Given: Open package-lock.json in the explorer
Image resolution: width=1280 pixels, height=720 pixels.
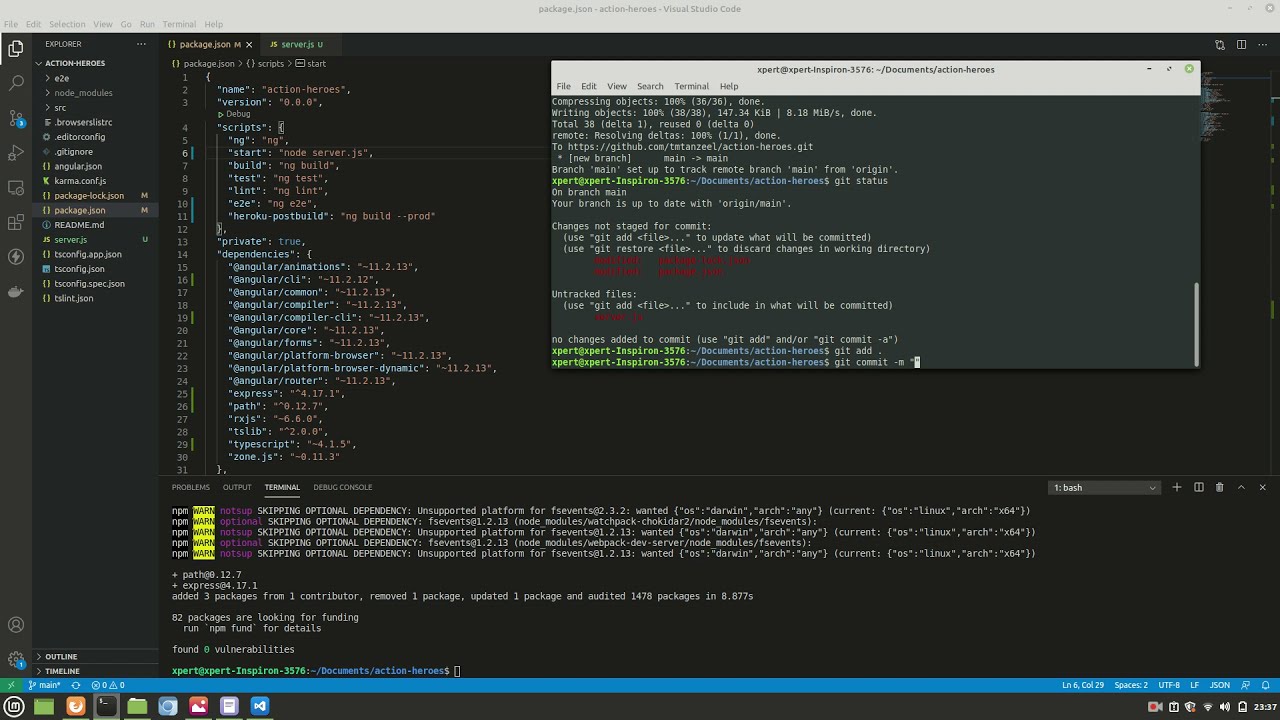Looking at the screenshot, I should point(89,196).
